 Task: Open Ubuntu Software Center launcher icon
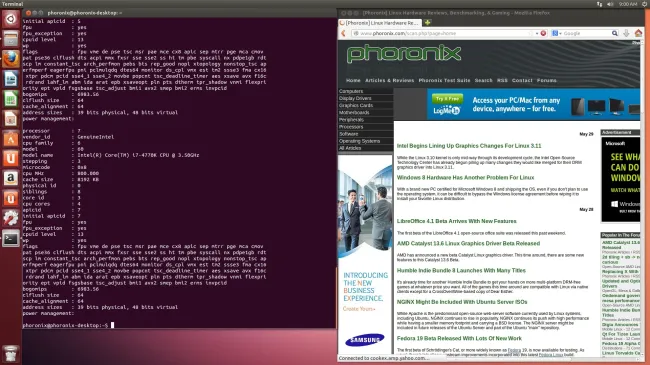(x=11, y=139)
